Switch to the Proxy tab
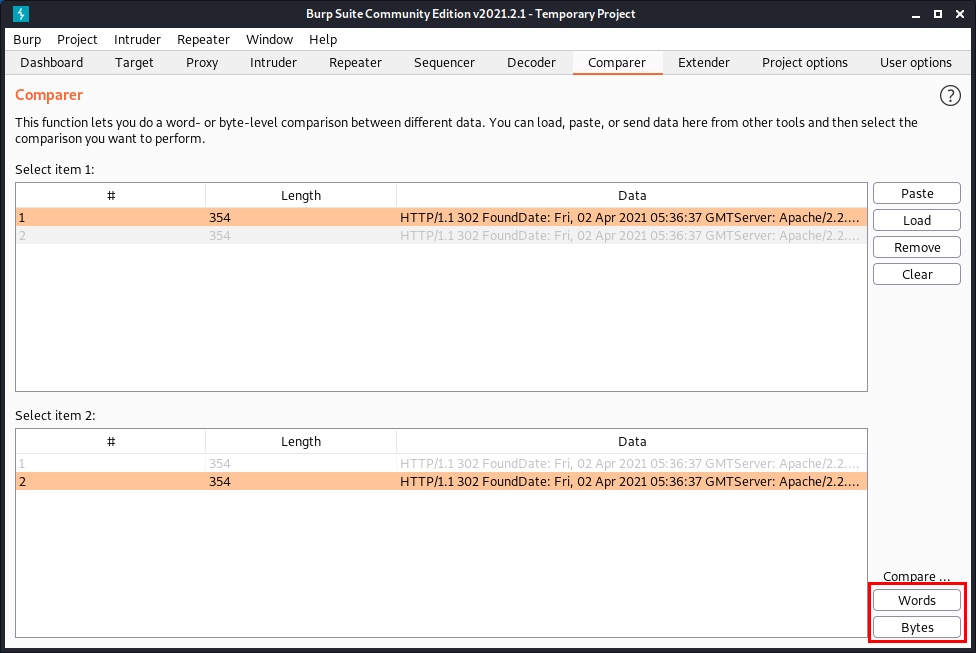Screen dimensions: 976x653 click(x=202, y=62)
